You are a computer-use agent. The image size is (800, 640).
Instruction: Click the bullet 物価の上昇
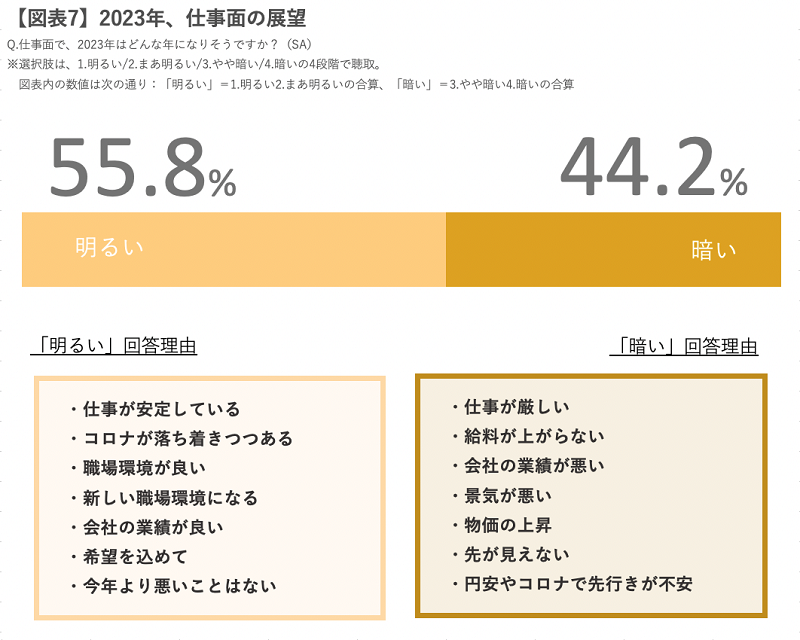[502, 525]
